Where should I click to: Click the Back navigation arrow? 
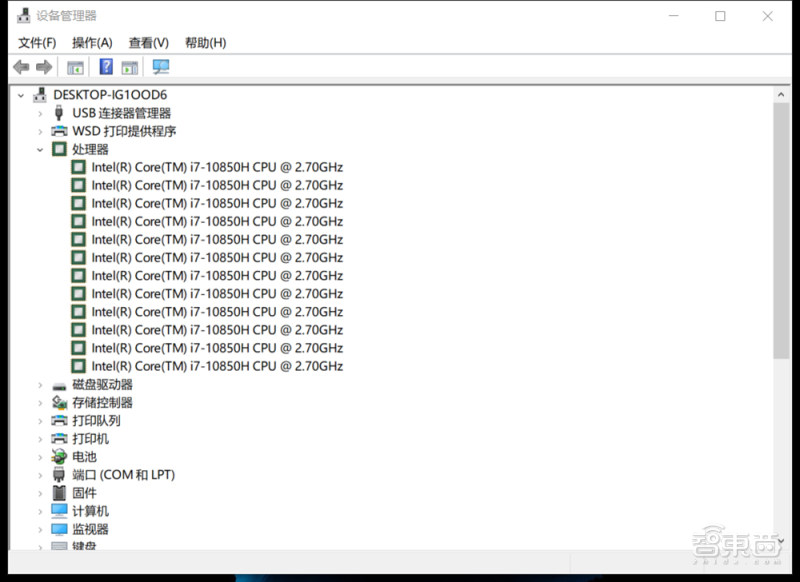(21, 66)
